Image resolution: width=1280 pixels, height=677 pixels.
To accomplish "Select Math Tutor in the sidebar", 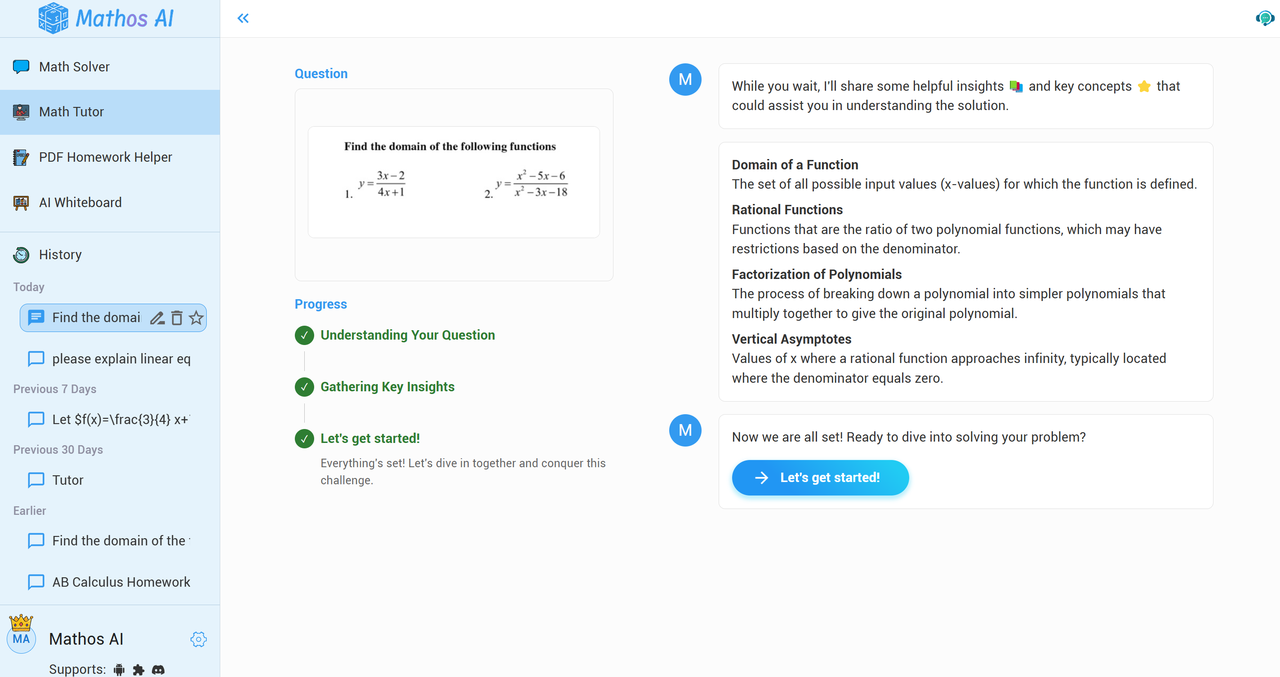I will click(71, 112).
